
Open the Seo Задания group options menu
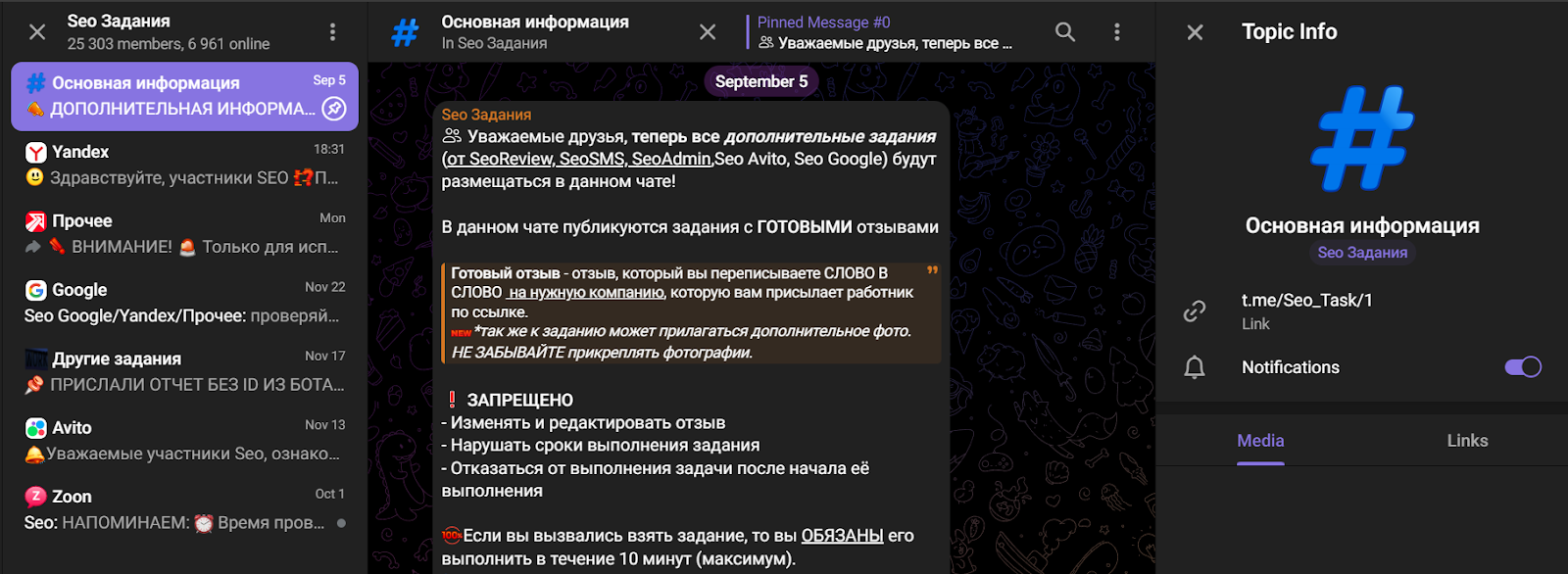pyautogui.click(x=332, y=32)
